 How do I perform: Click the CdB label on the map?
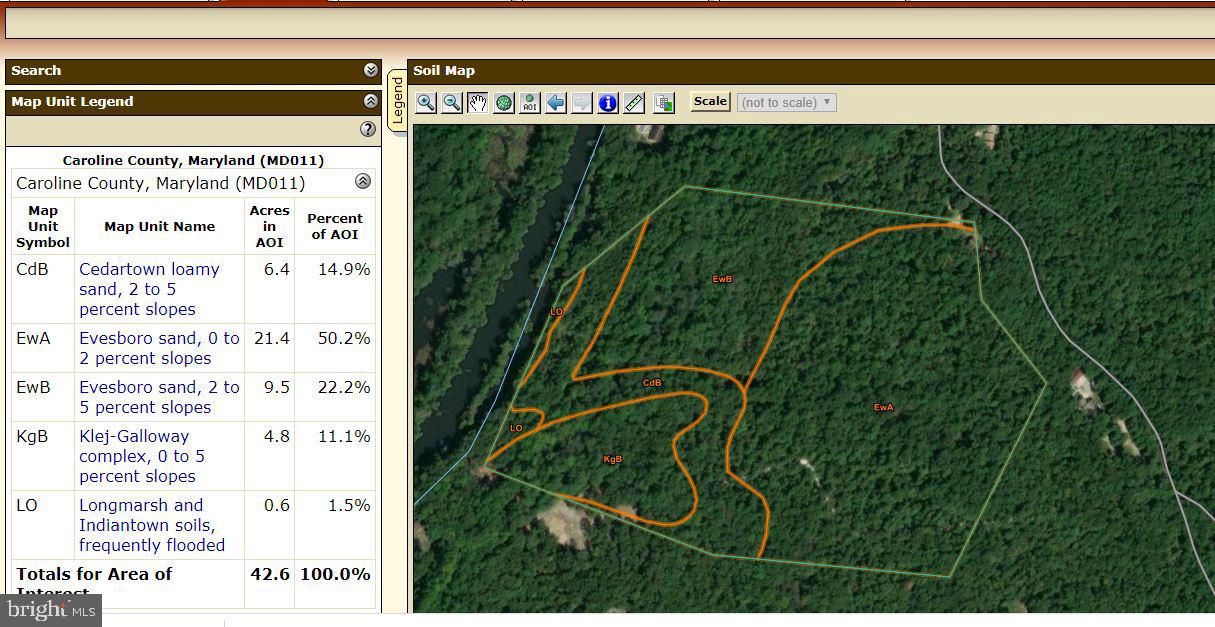click(652, 383)
